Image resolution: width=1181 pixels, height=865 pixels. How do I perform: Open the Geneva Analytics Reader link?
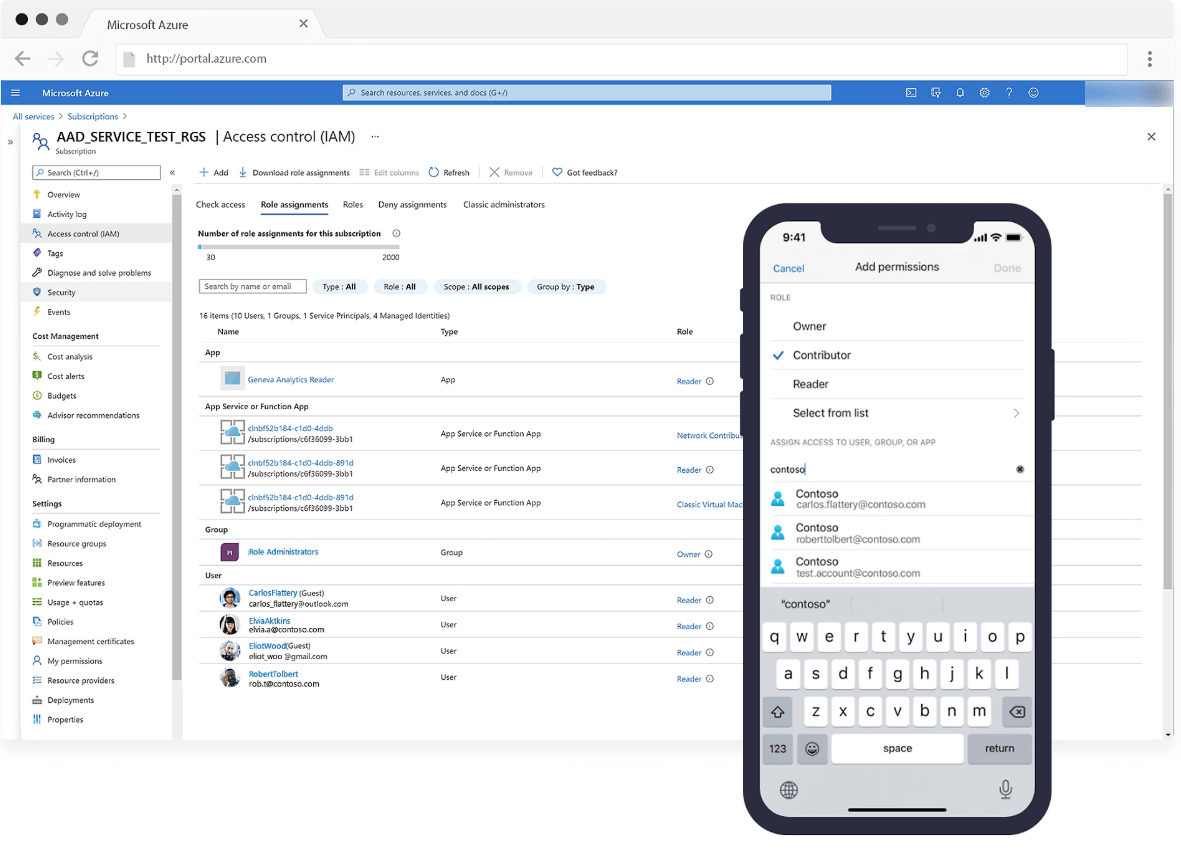291,380
